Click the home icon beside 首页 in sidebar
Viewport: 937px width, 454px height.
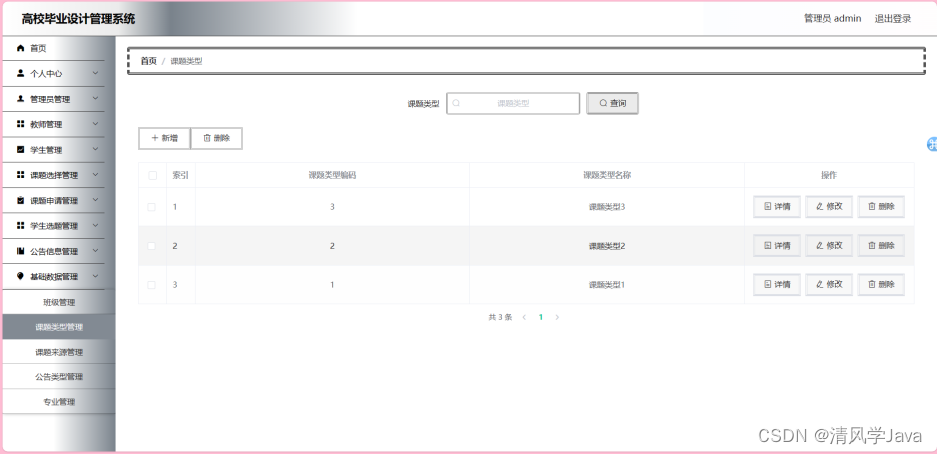click(x=21, y=48)
